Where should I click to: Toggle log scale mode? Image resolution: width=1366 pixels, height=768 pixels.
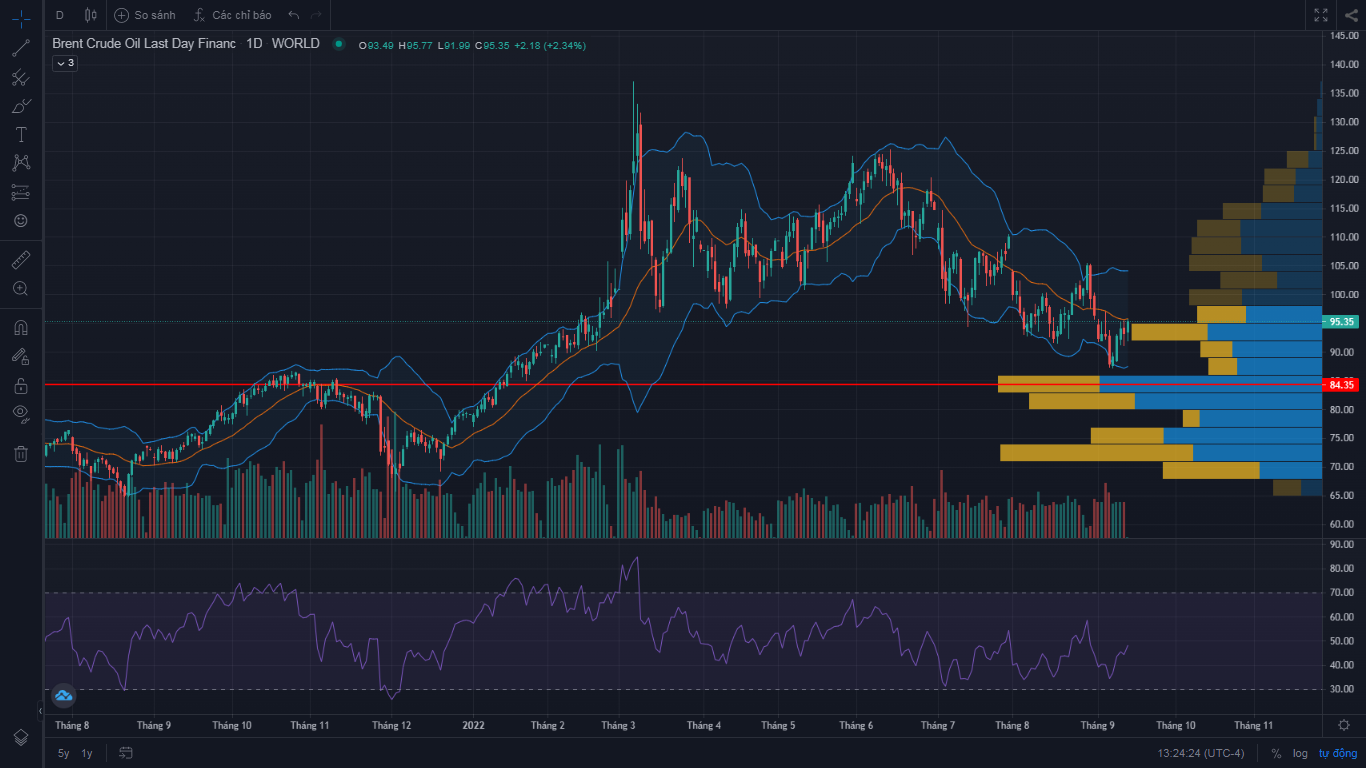tap(1300, 753)
